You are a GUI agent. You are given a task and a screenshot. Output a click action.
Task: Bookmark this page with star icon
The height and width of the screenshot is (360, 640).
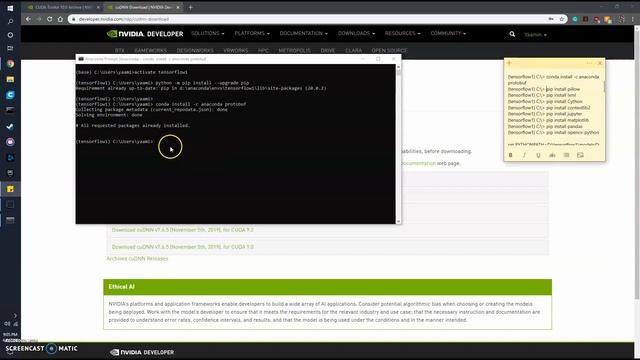pyautogui.click(x=561, y=19)
